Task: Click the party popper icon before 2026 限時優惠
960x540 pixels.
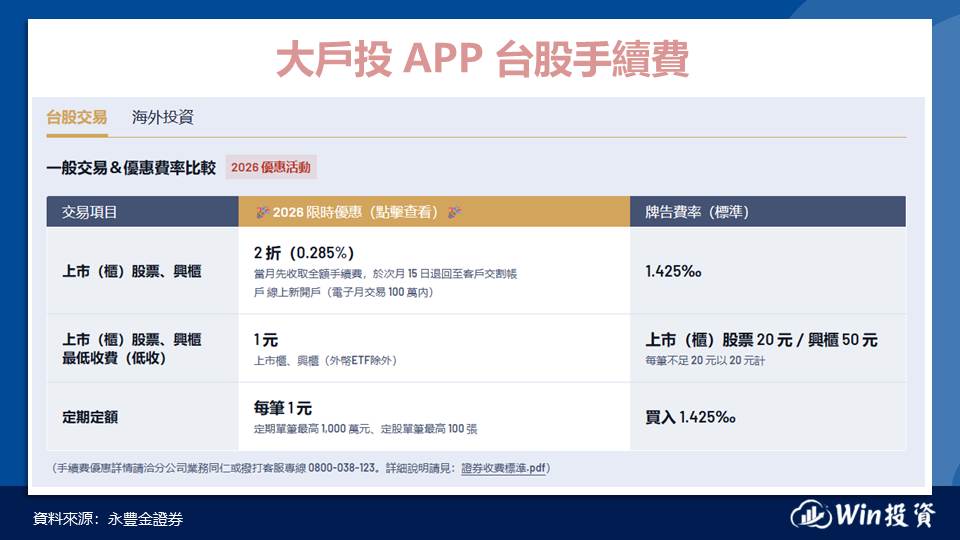Action: coord(262,212)
